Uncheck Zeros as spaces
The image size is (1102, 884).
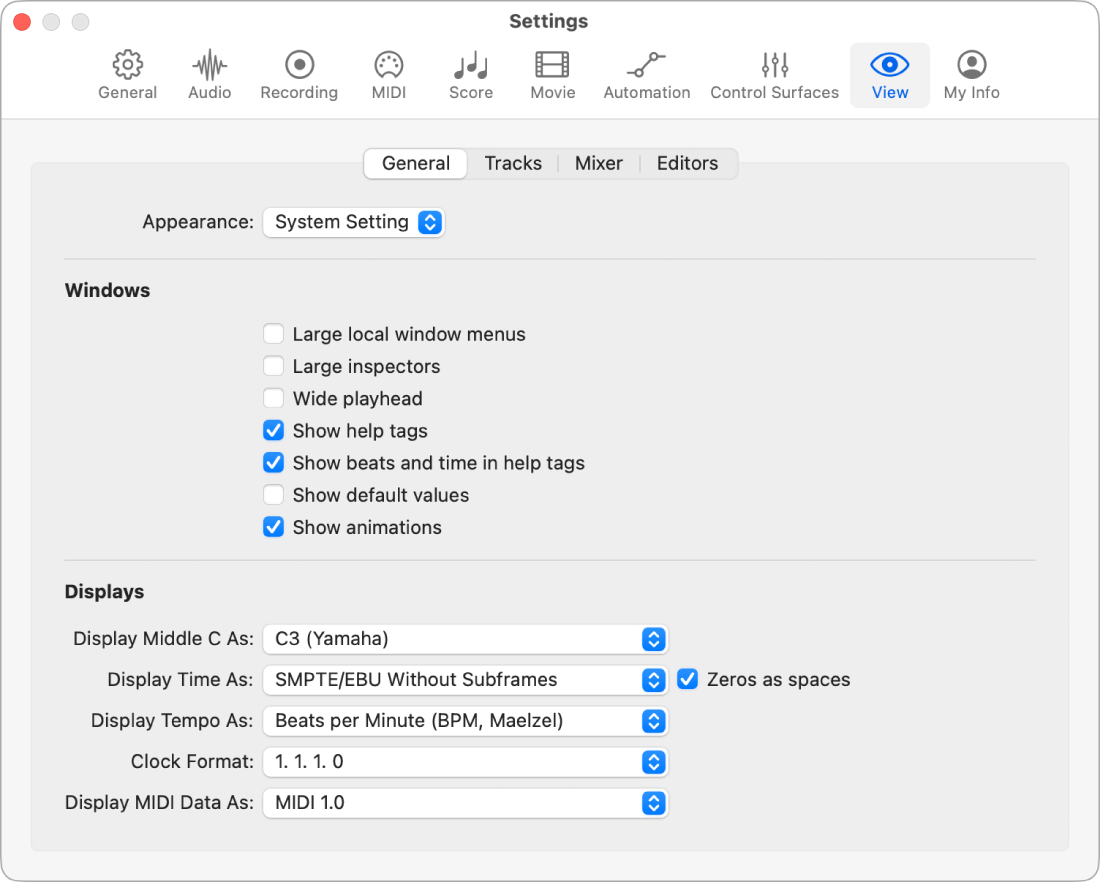pyautogui.click(x=687, y=680)
